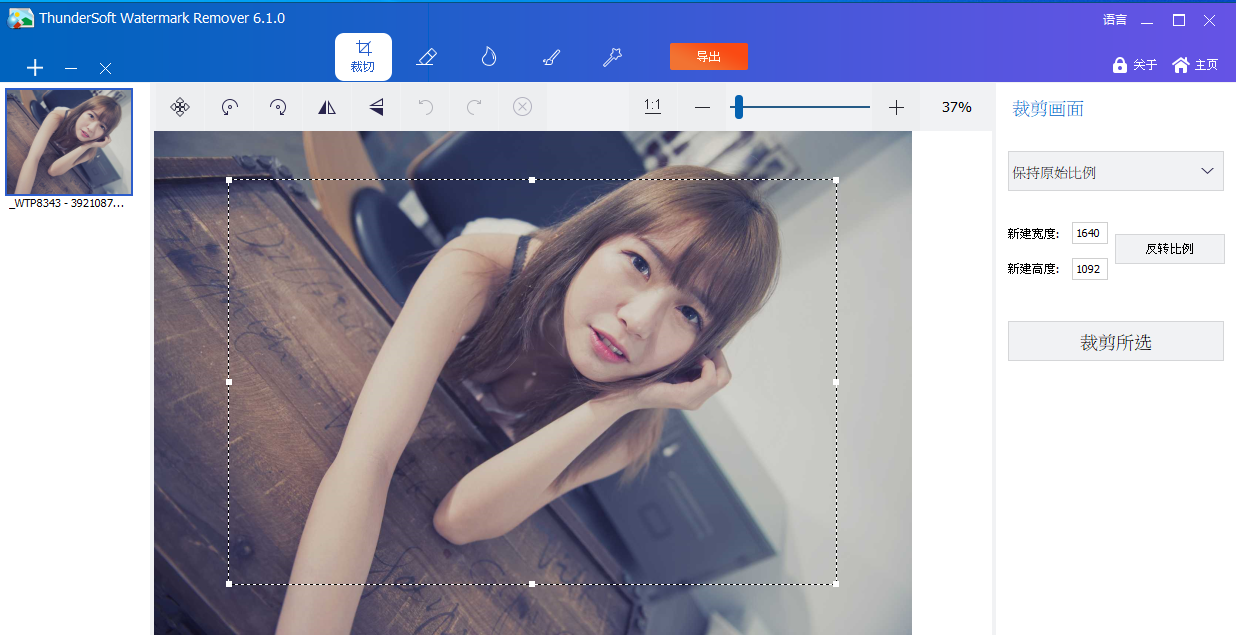Screen dimensions: 1236x635
Task: Select the water drop blur tool
Action: 488,57
